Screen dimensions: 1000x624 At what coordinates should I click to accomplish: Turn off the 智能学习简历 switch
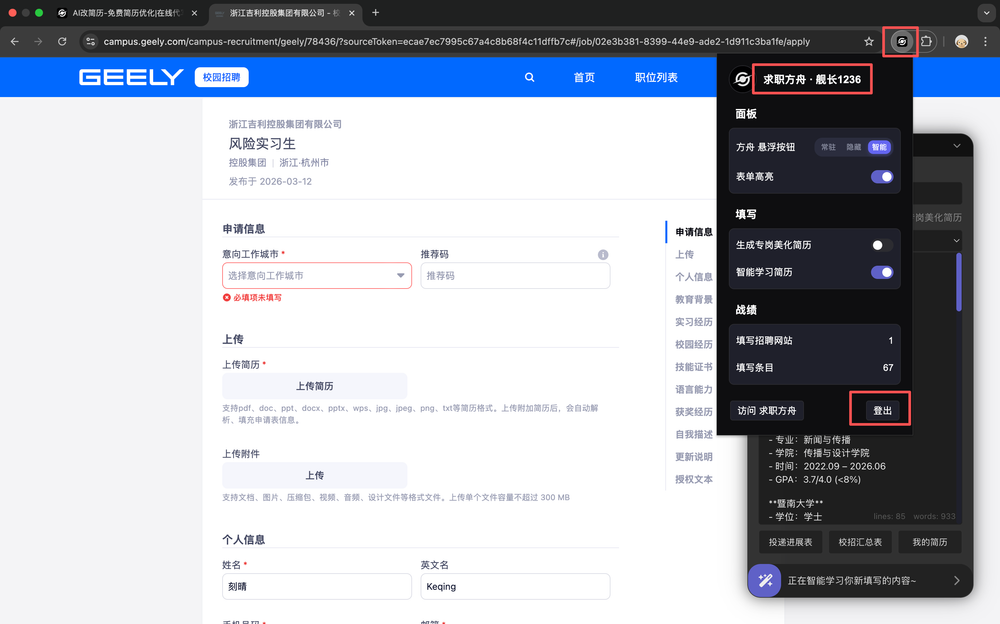point(881,272)
